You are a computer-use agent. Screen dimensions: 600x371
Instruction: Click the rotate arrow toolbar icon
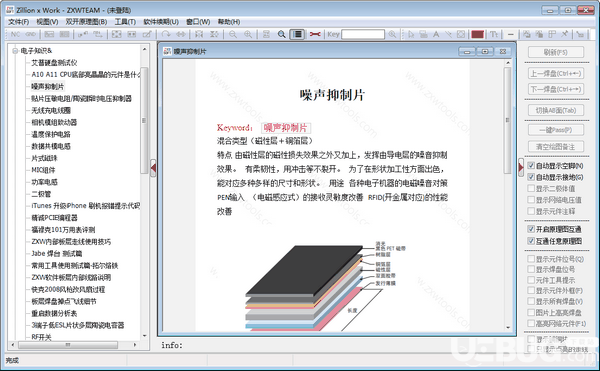point(166,34)
